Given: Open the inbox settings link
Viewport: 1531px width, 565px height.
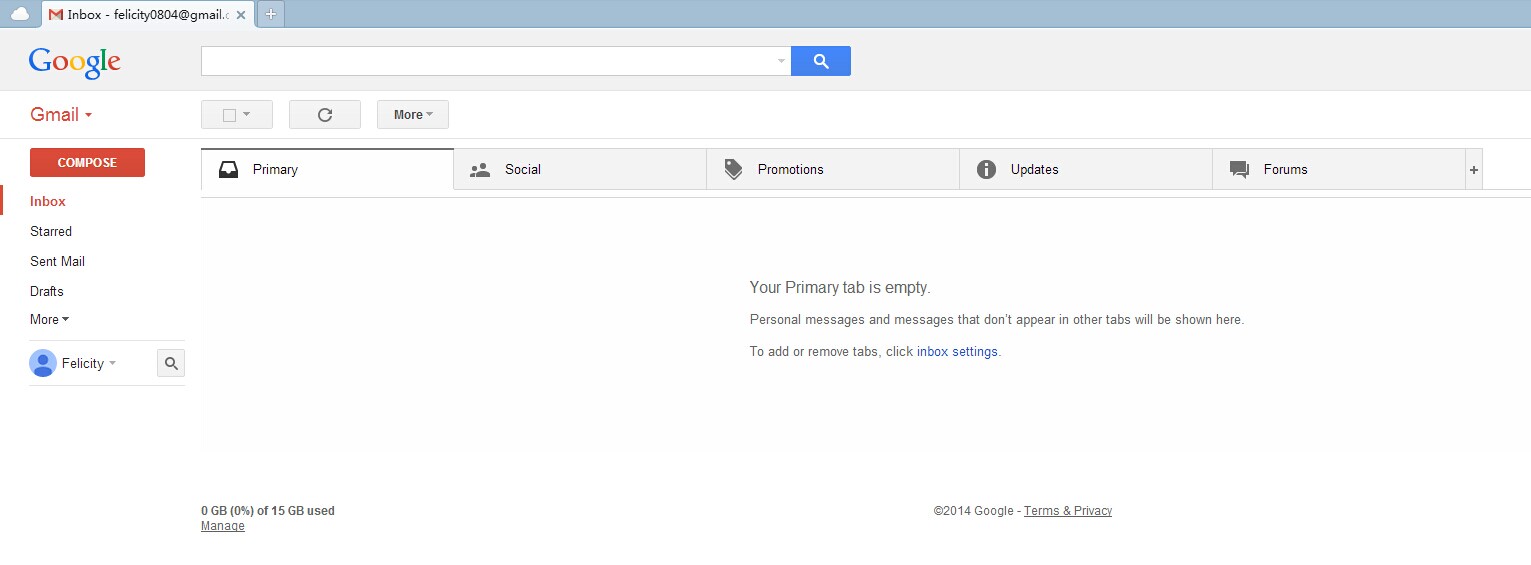Looking at the screenshot, I should click(957, 352).
